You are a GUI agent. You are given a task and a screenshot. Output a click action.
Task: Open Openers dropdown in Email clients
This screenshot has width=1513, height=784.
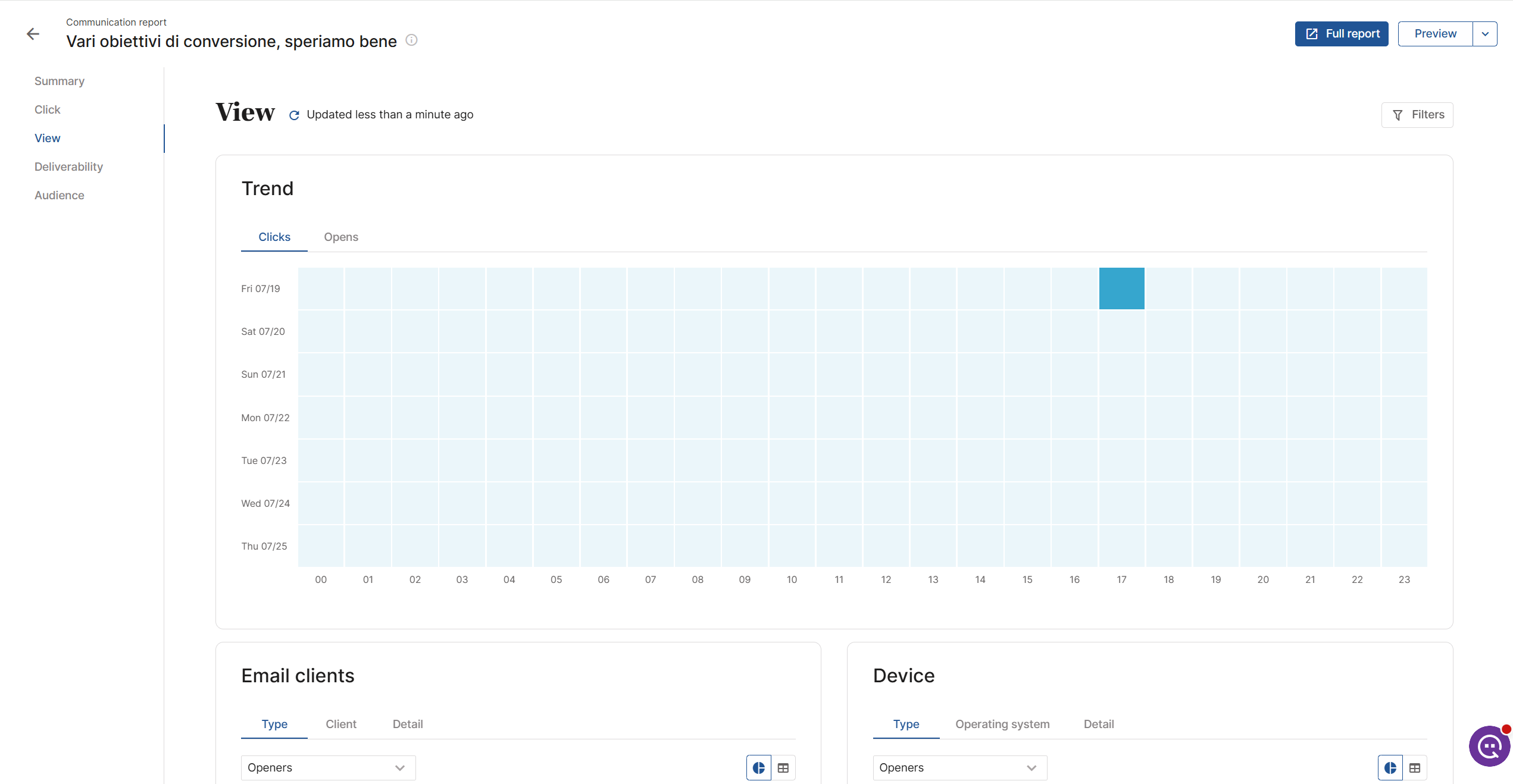click(328, 767)
